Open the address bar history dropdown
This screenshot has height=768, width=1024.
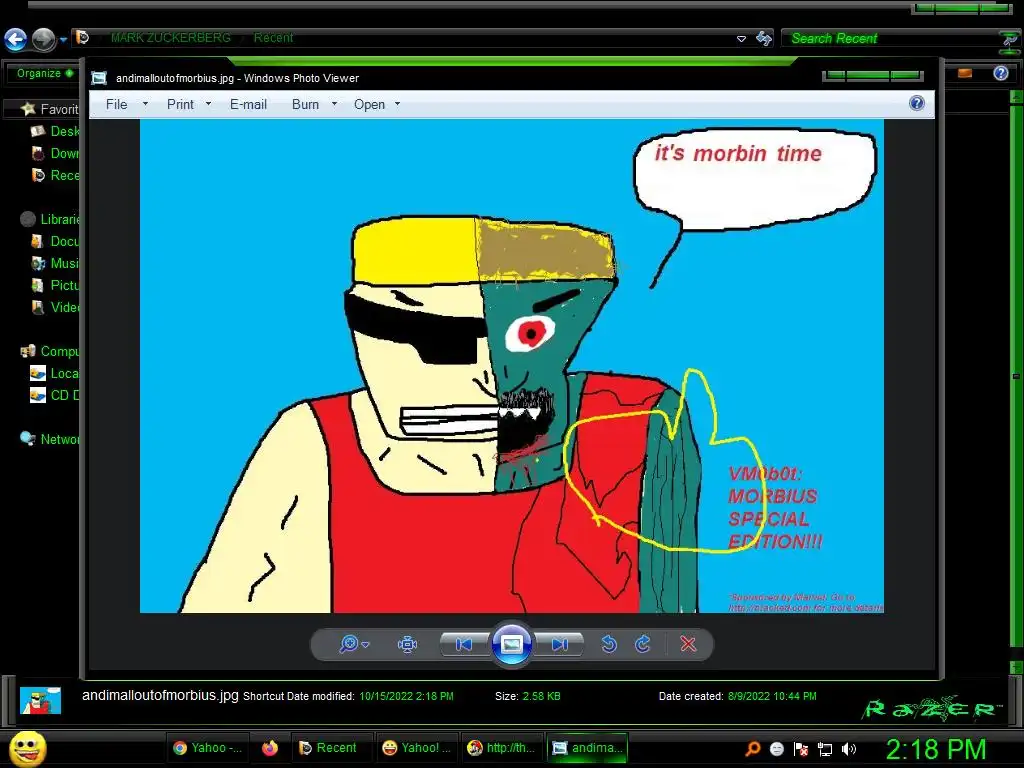[741, 39]
